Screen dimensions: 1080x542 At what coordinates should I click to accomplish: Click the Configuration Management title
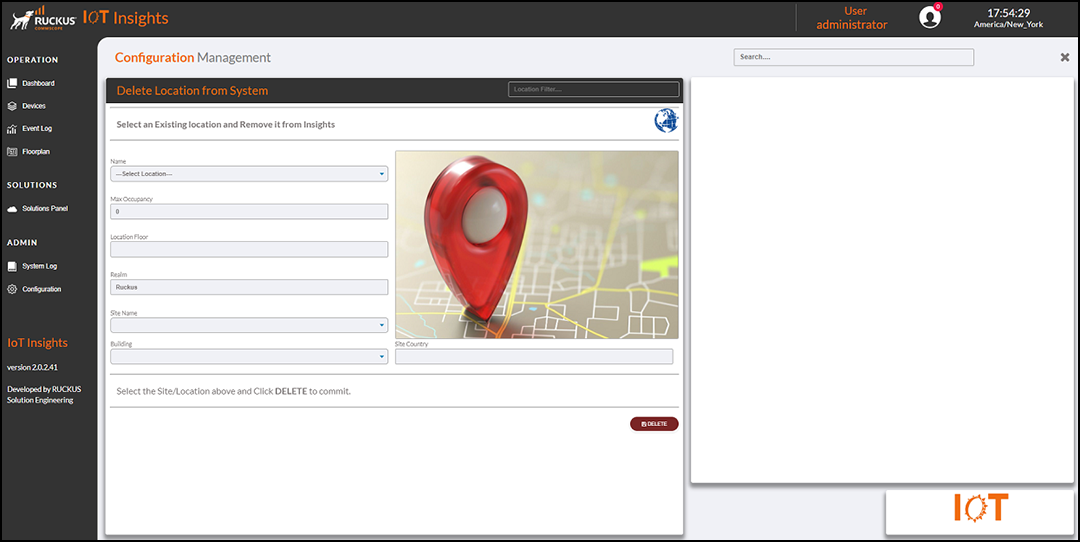193,58
